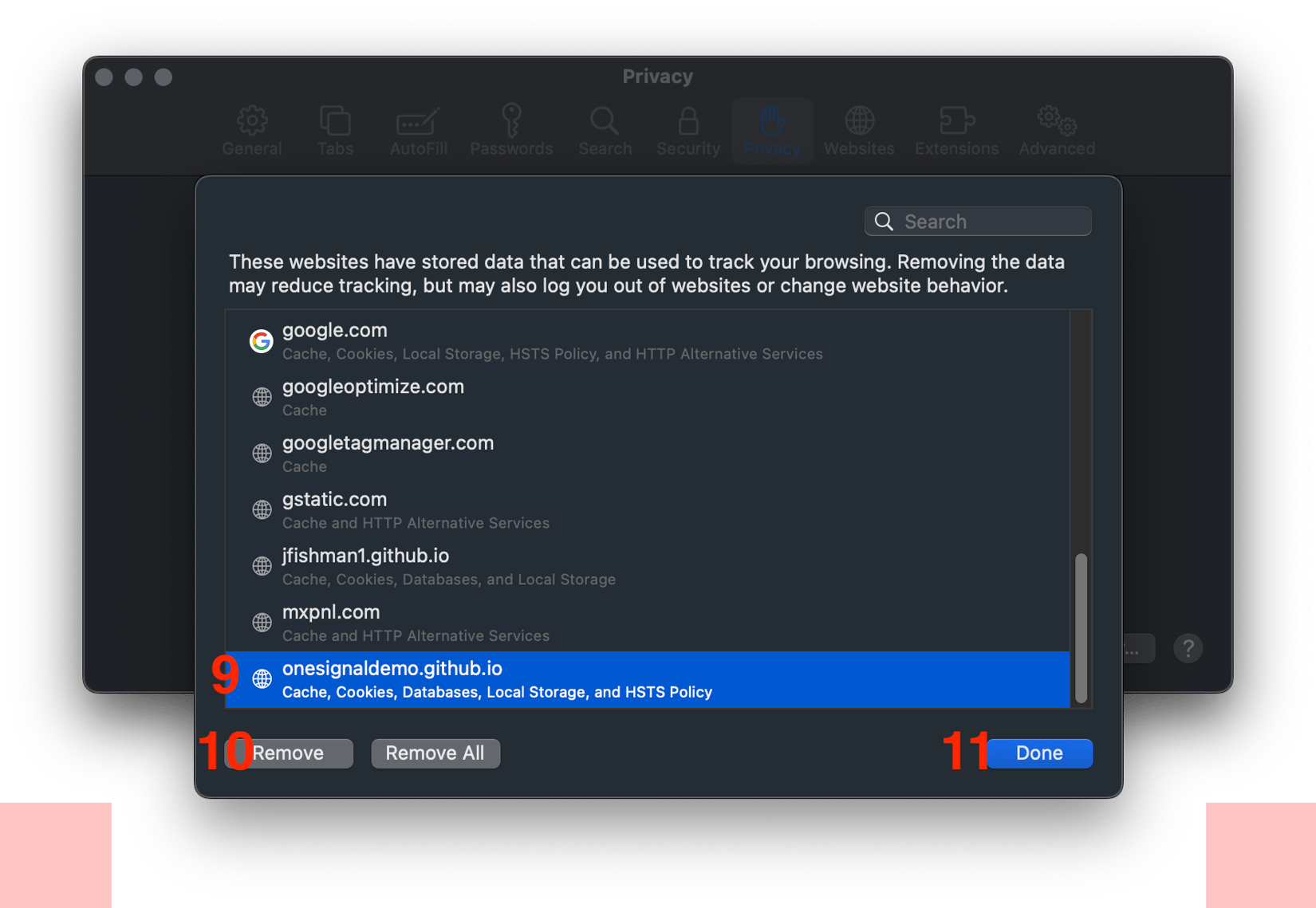Click the magnifier icon in the Search field
This screenshot has height=908, width=1316.
coord(884,222)
